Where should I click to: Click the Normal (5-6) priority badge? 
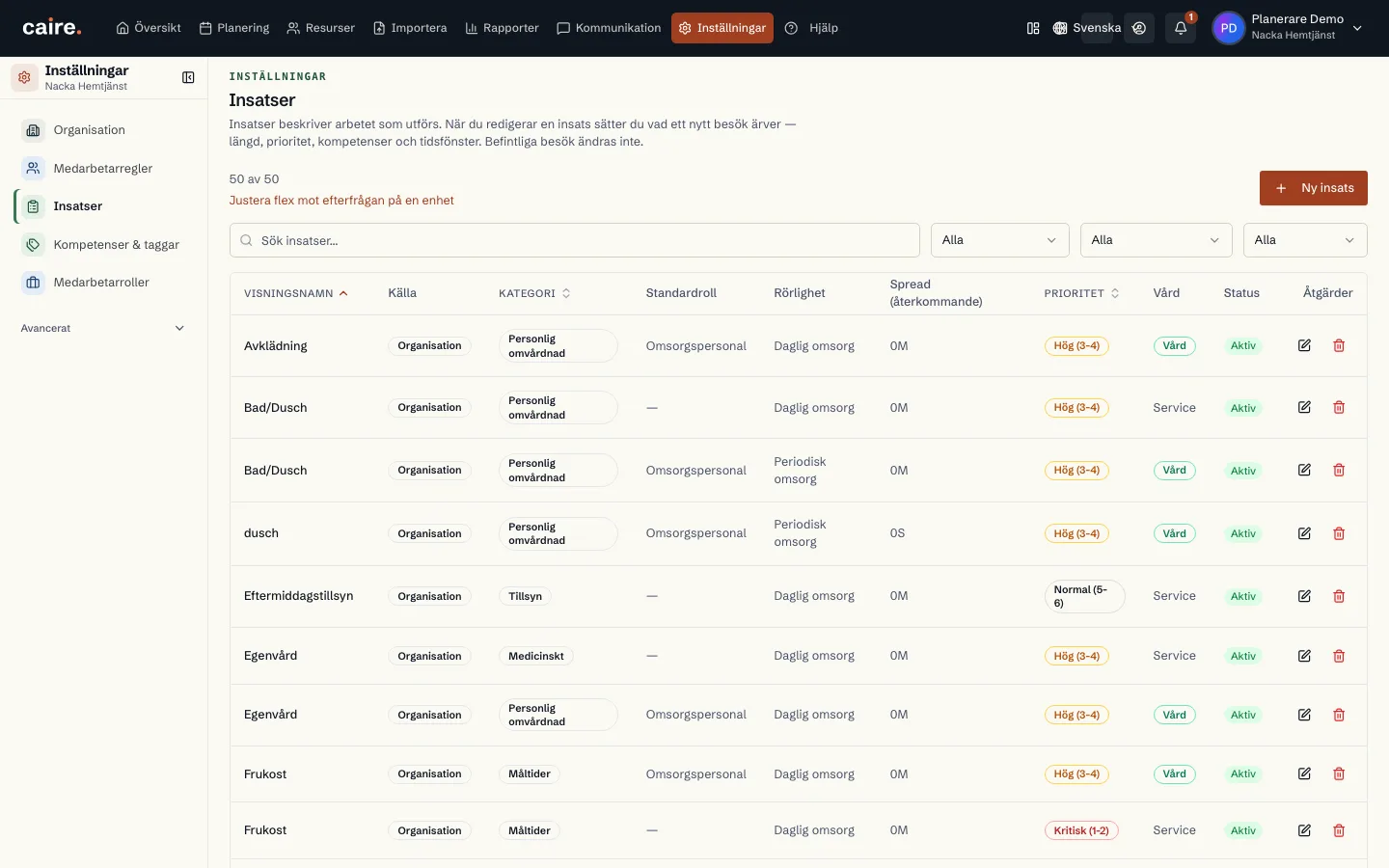click(1085, 596)
